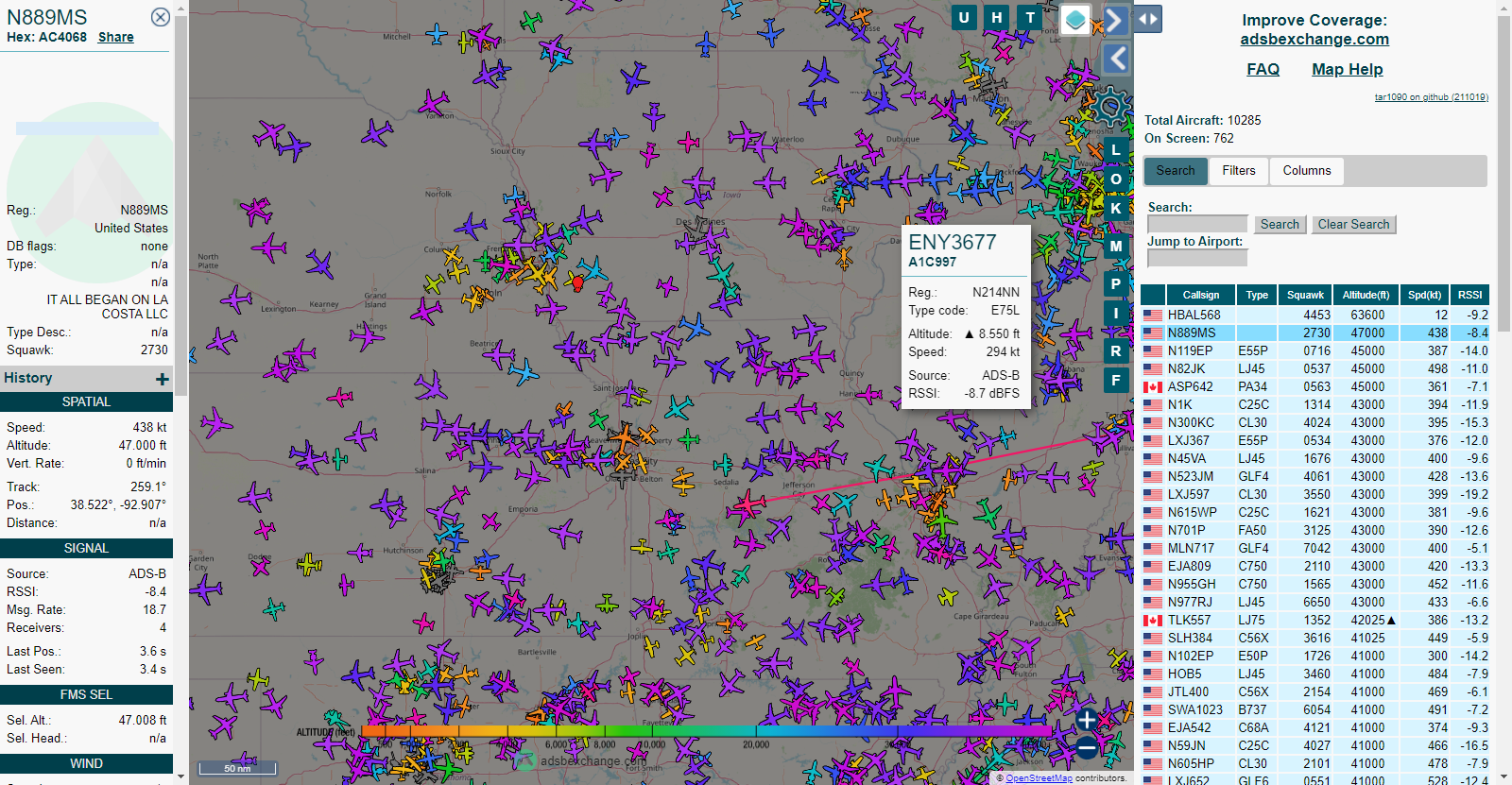Select the N82JK table row

(x=1314, y=369)
